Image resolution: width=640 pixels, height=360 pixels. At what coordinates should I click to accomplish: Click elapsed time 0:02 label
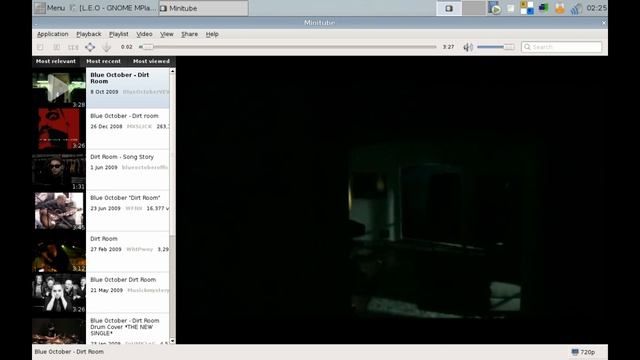coord(127,47)
